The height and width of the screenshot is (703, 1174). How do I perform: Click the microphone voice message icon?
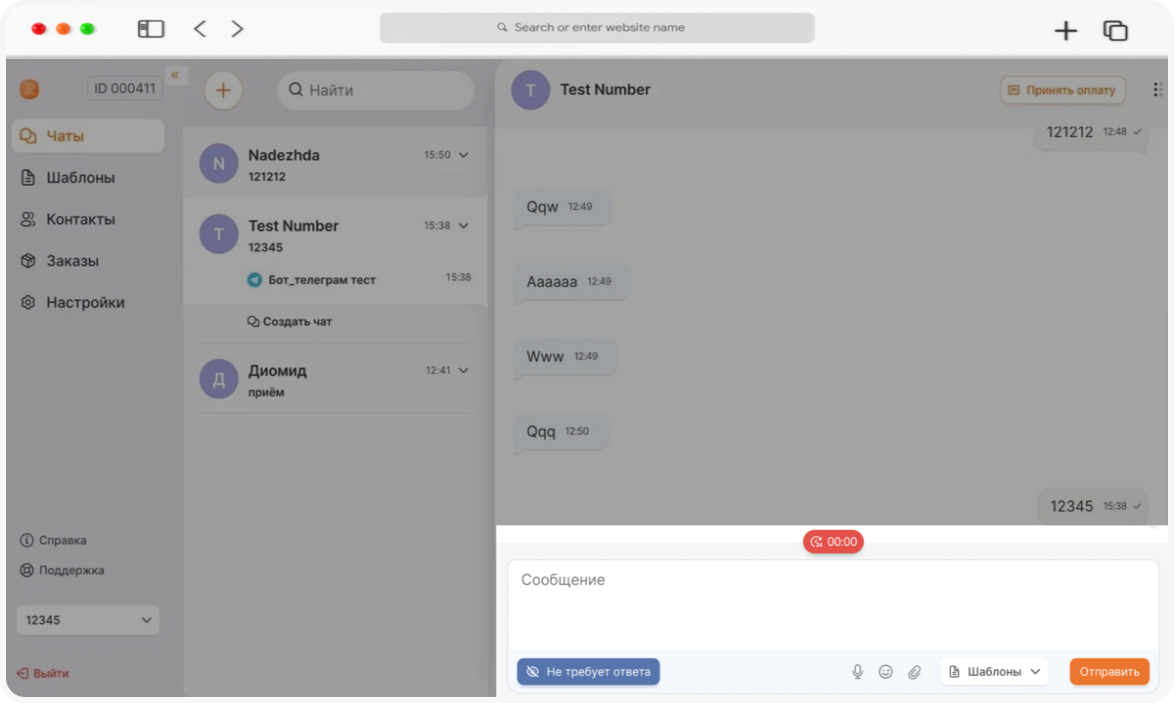[857, 672]
